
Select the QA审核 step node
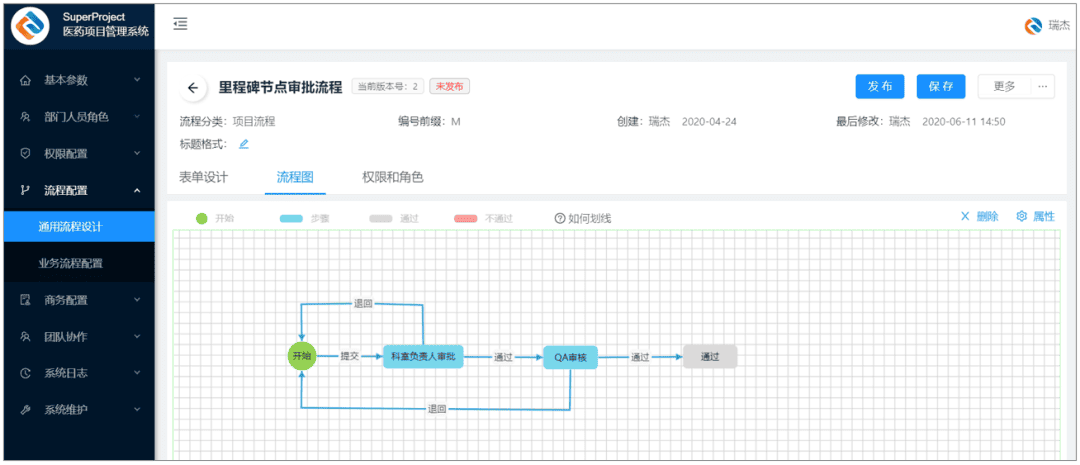pyautogui.click(x=570, y=357)
